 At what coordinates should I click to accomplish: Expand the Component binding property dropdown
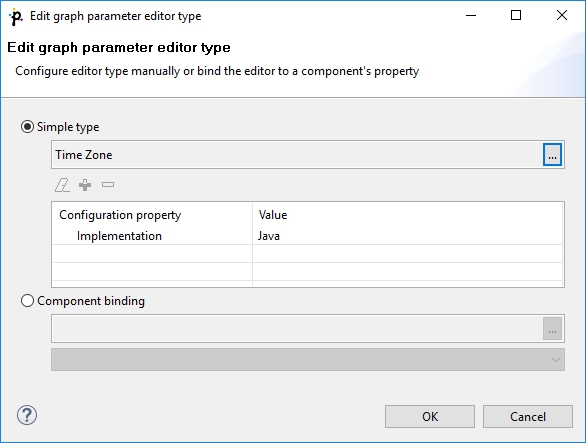(308, 360)
